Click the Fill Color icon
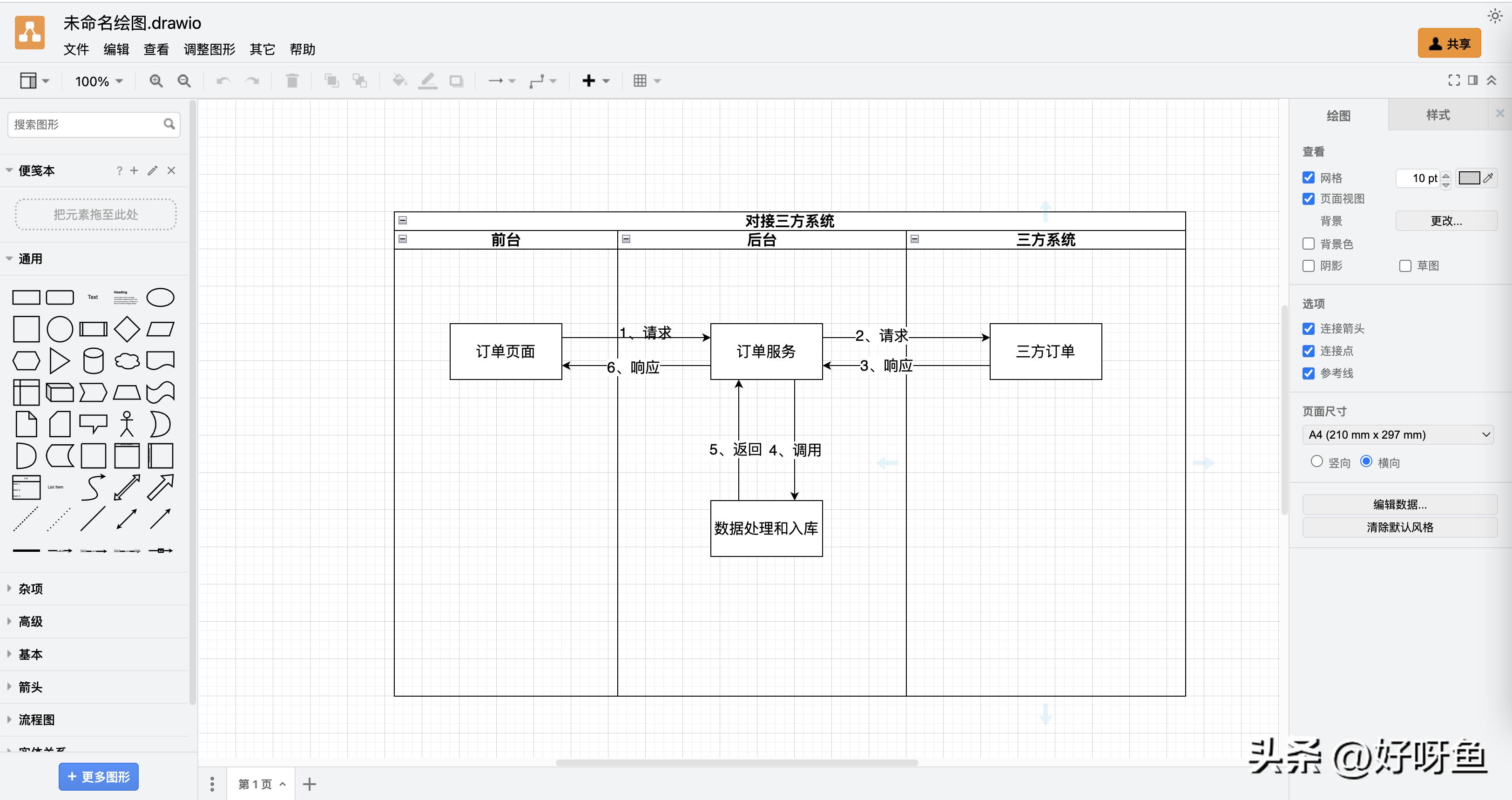The height and width of the screenshot is (800, 1512). click(x=400, y=81)
